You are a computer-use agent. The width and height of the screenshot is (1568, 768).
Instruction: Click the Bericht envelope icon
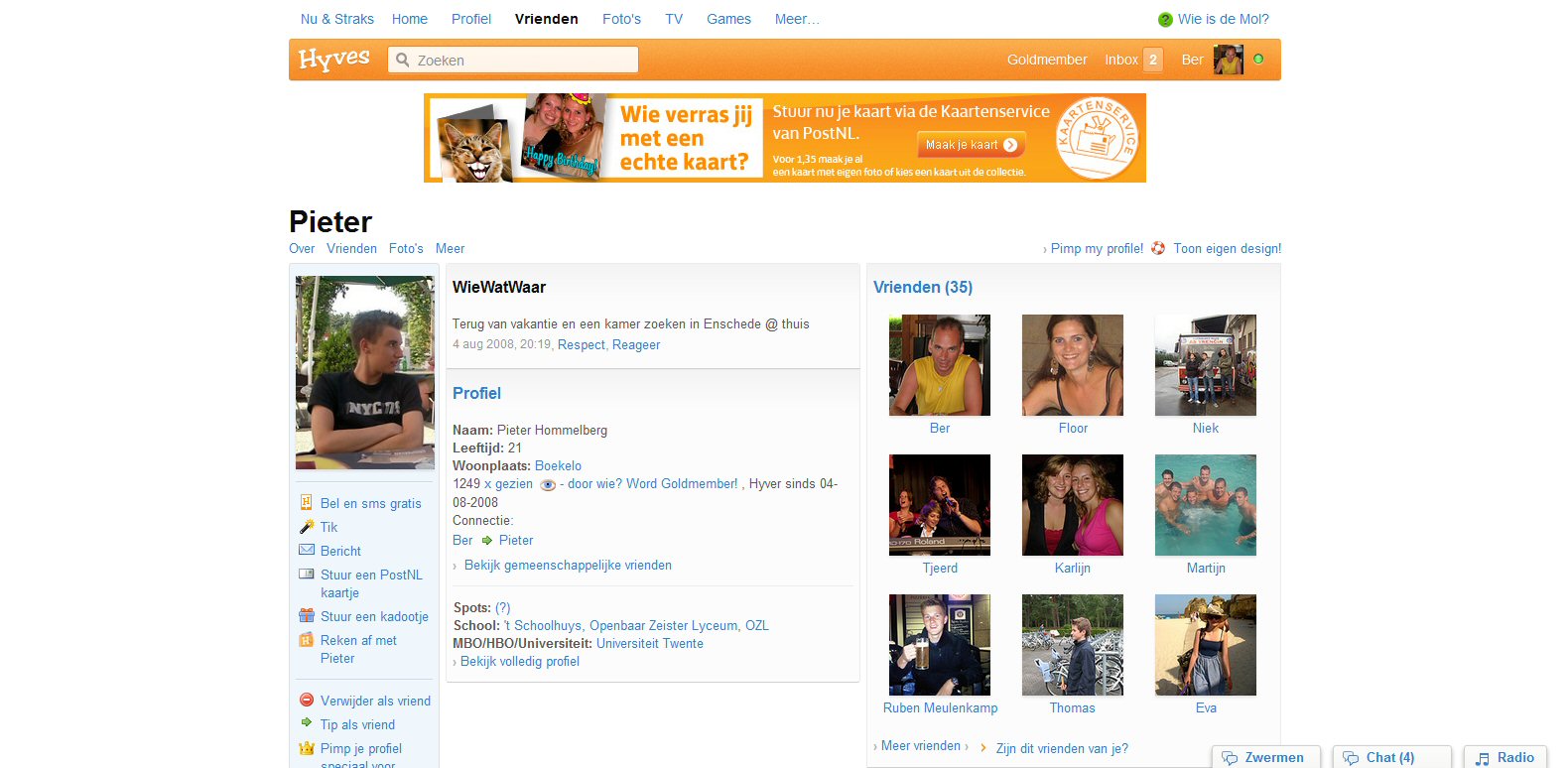coord(307,550)
